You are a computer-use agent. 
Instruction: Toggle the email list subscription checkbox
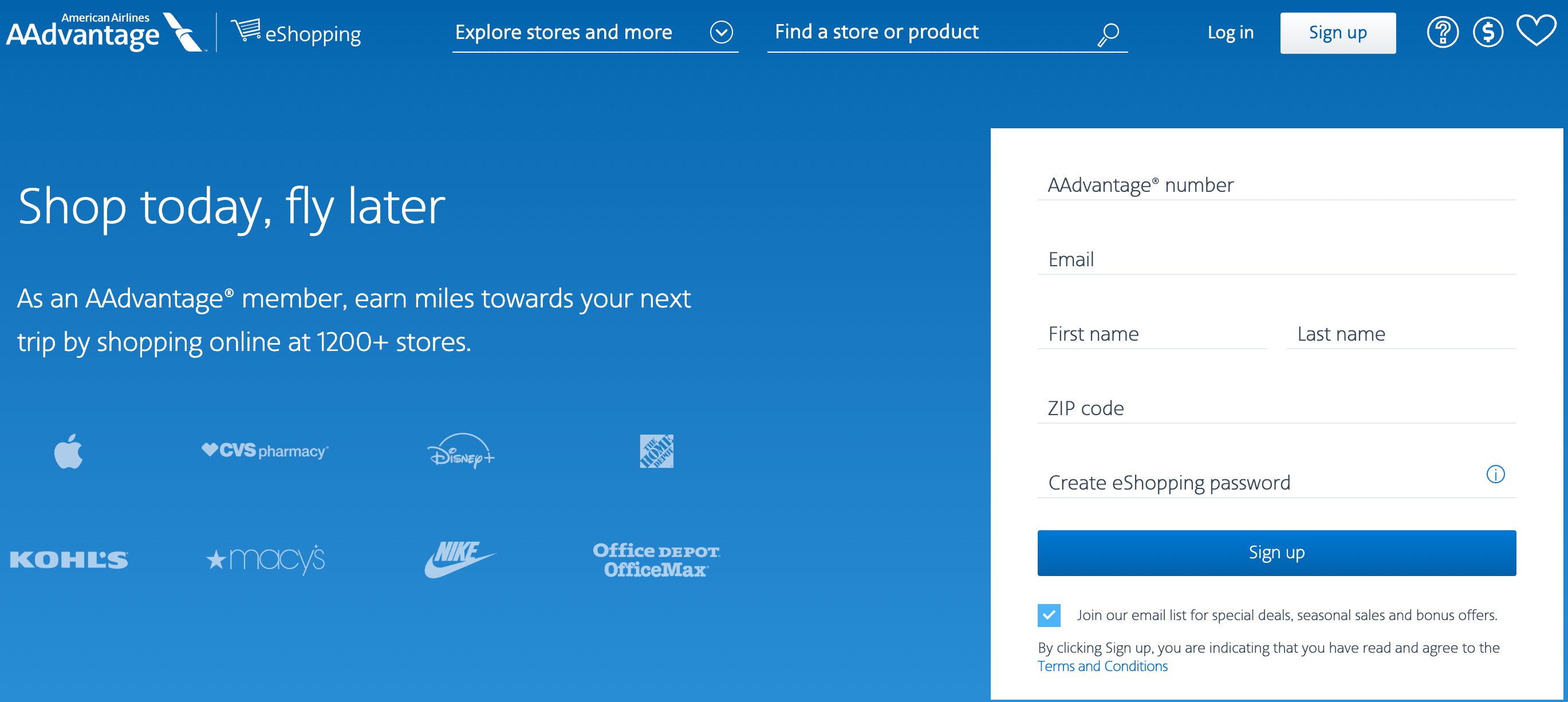point(1050,614)
